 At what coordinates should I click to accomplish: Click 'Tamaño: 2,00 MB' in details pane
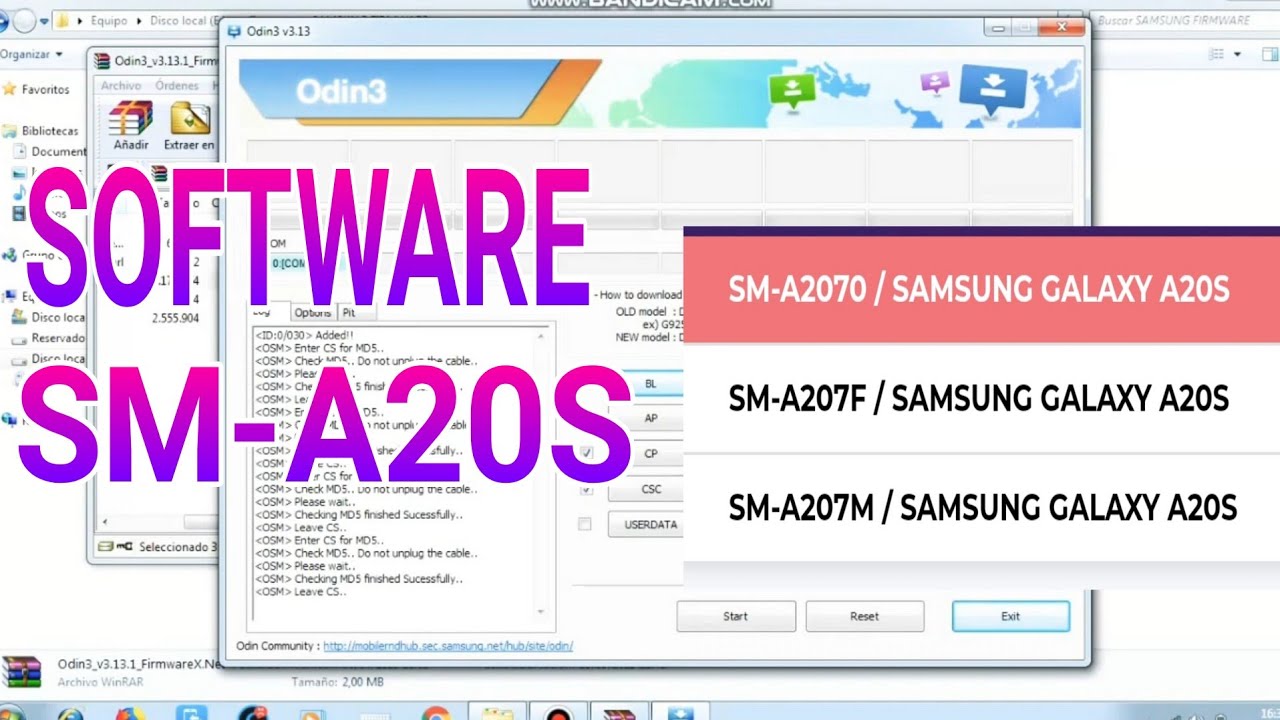click(337, 682)
